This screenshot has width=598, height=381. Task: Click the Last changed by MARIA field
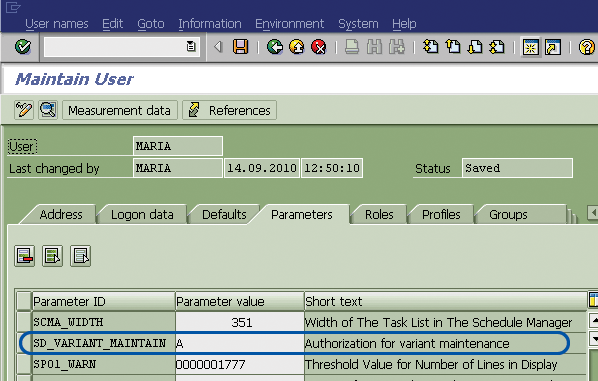(x=178, y=168)
